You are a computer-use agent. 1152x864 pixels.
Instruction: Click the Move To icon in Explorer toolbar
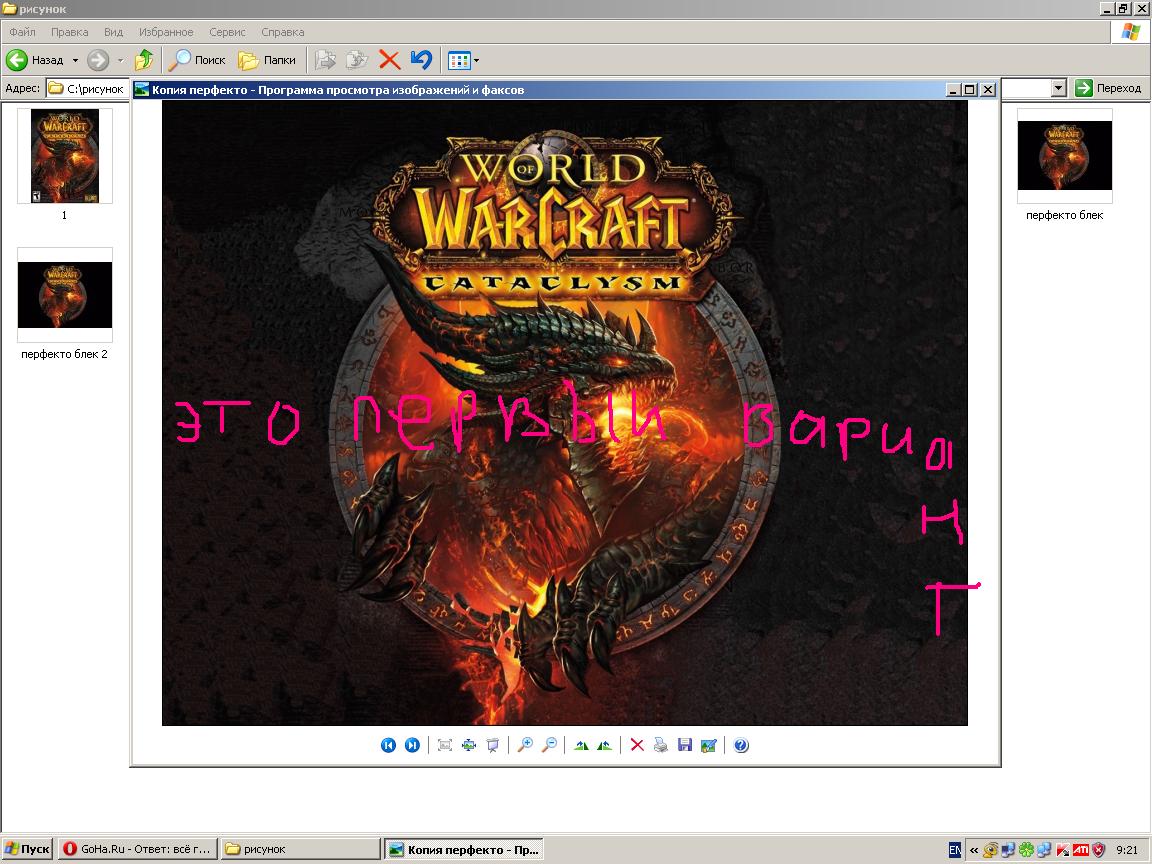(x=325, y=60)
